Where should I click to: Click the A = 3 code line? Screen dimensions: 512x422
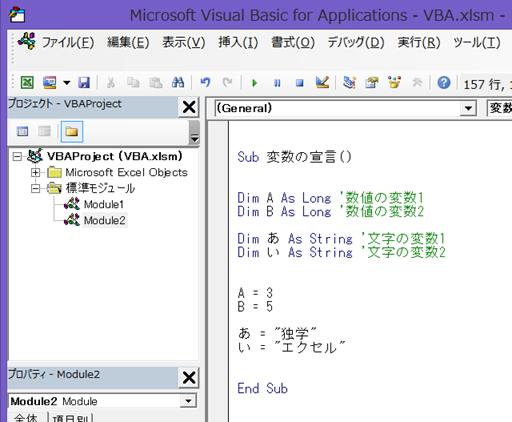point(255,293)
